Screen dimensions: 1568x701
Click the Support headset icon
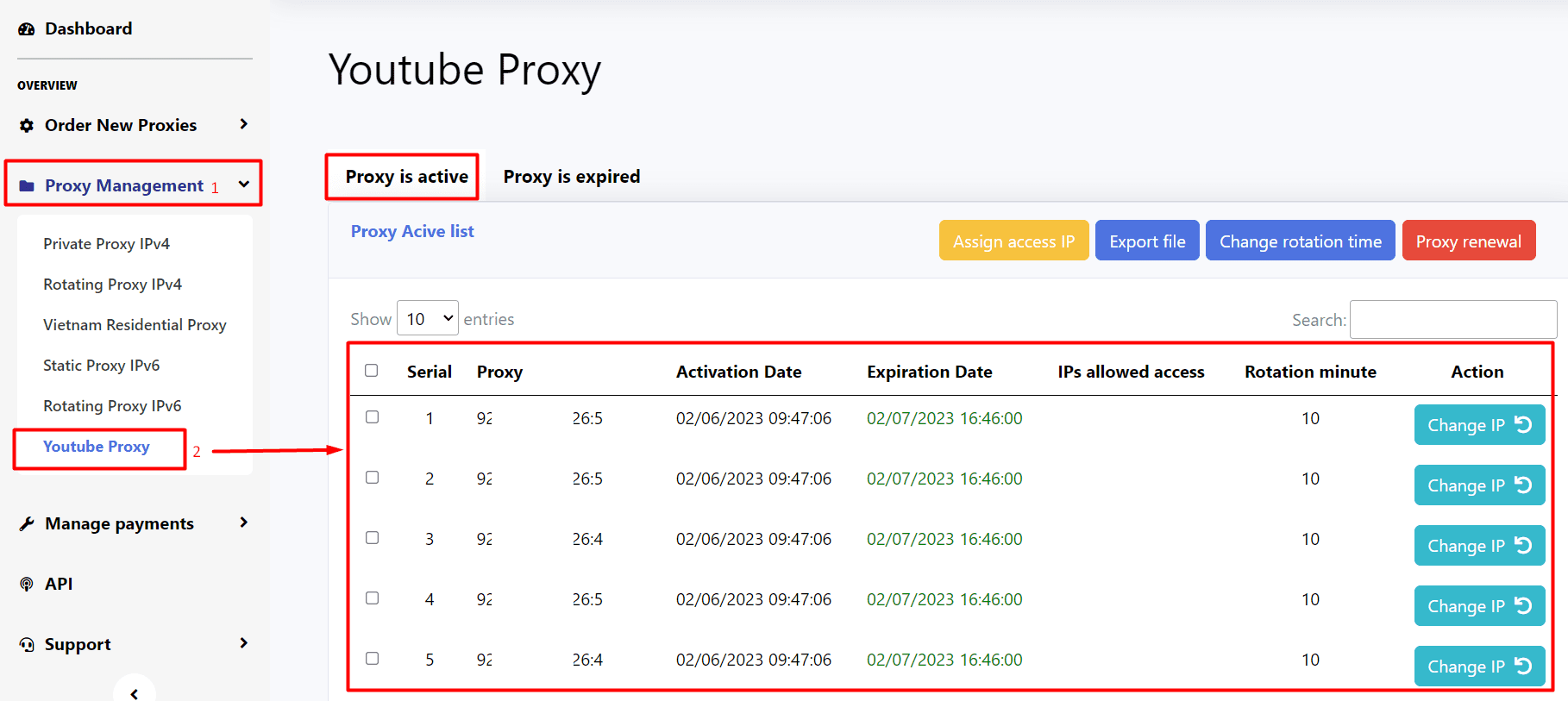(27, 645)
